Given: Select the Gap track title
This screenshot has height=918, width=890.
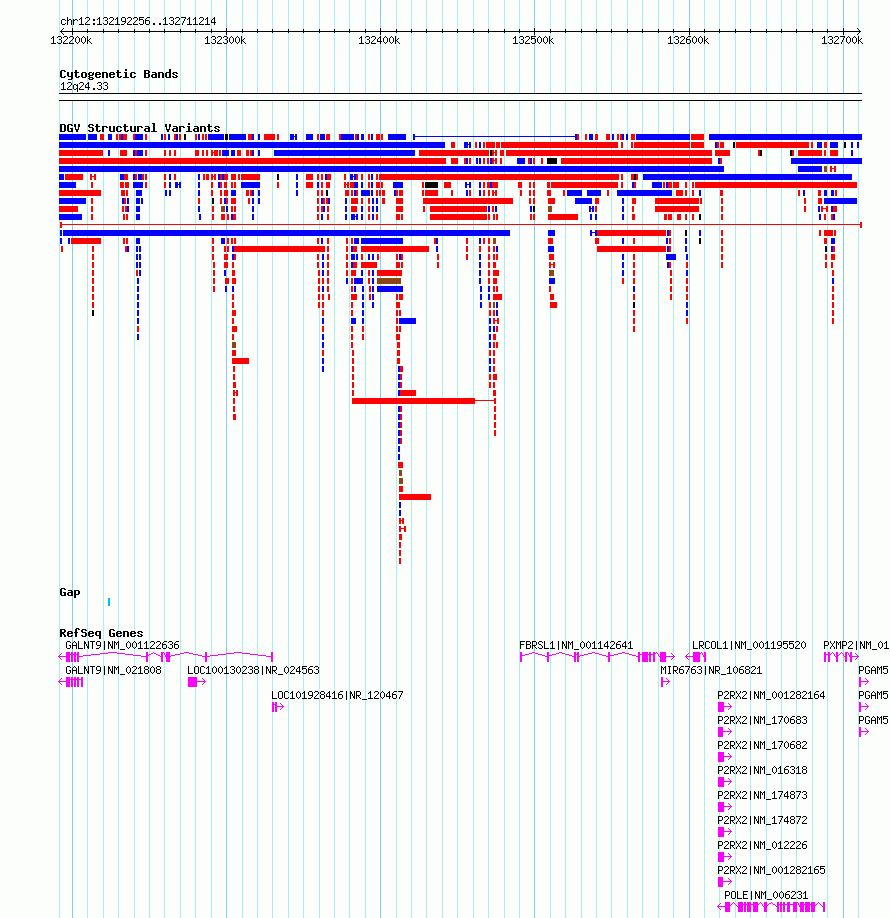Looking at the screenshot, I should 70,592.
